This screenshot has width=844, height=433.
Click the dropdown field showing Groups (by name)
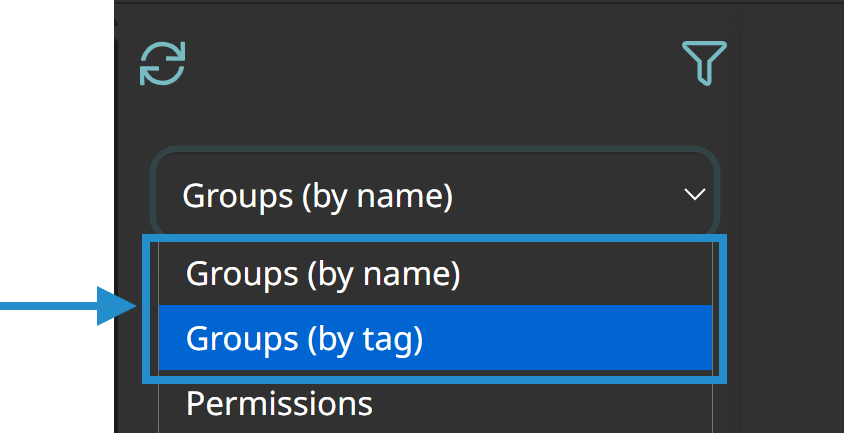435,194
